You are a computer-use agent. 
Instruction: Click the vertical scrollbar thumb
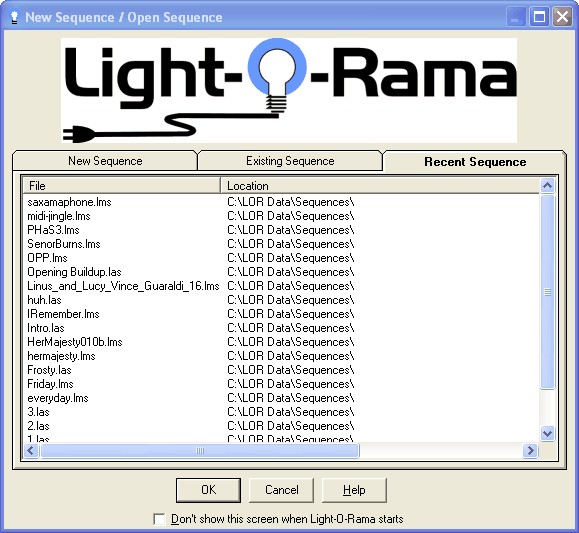pyautogui.click(x=547, y=292)
